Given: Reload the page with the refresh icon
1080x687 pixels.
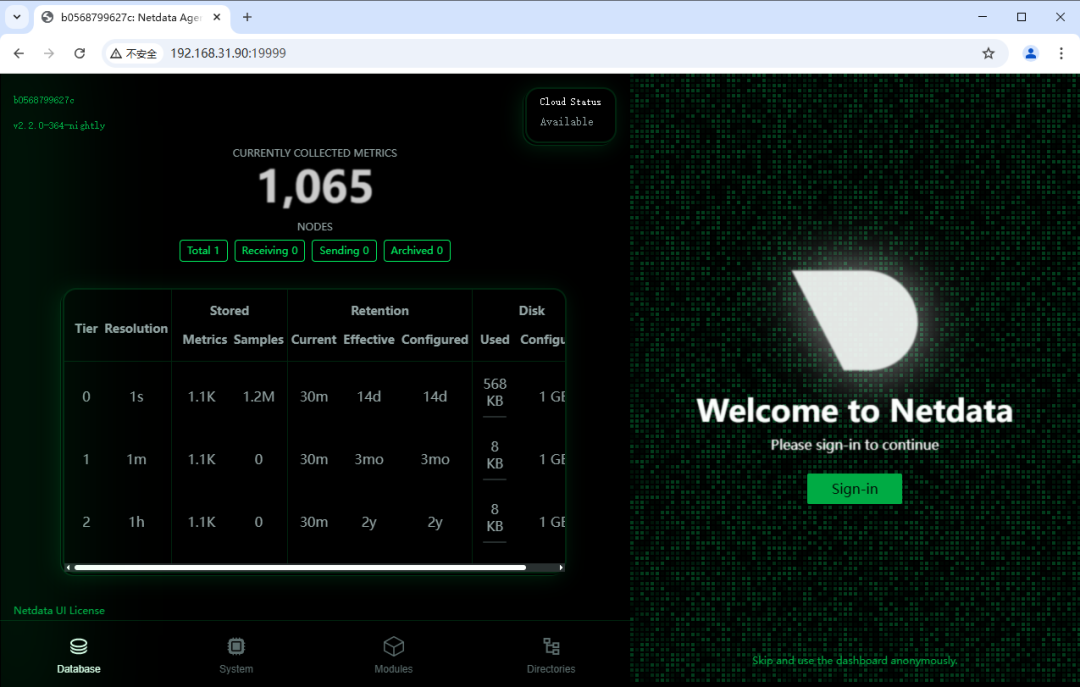Looking at the screenshot, I should point(79,53).
